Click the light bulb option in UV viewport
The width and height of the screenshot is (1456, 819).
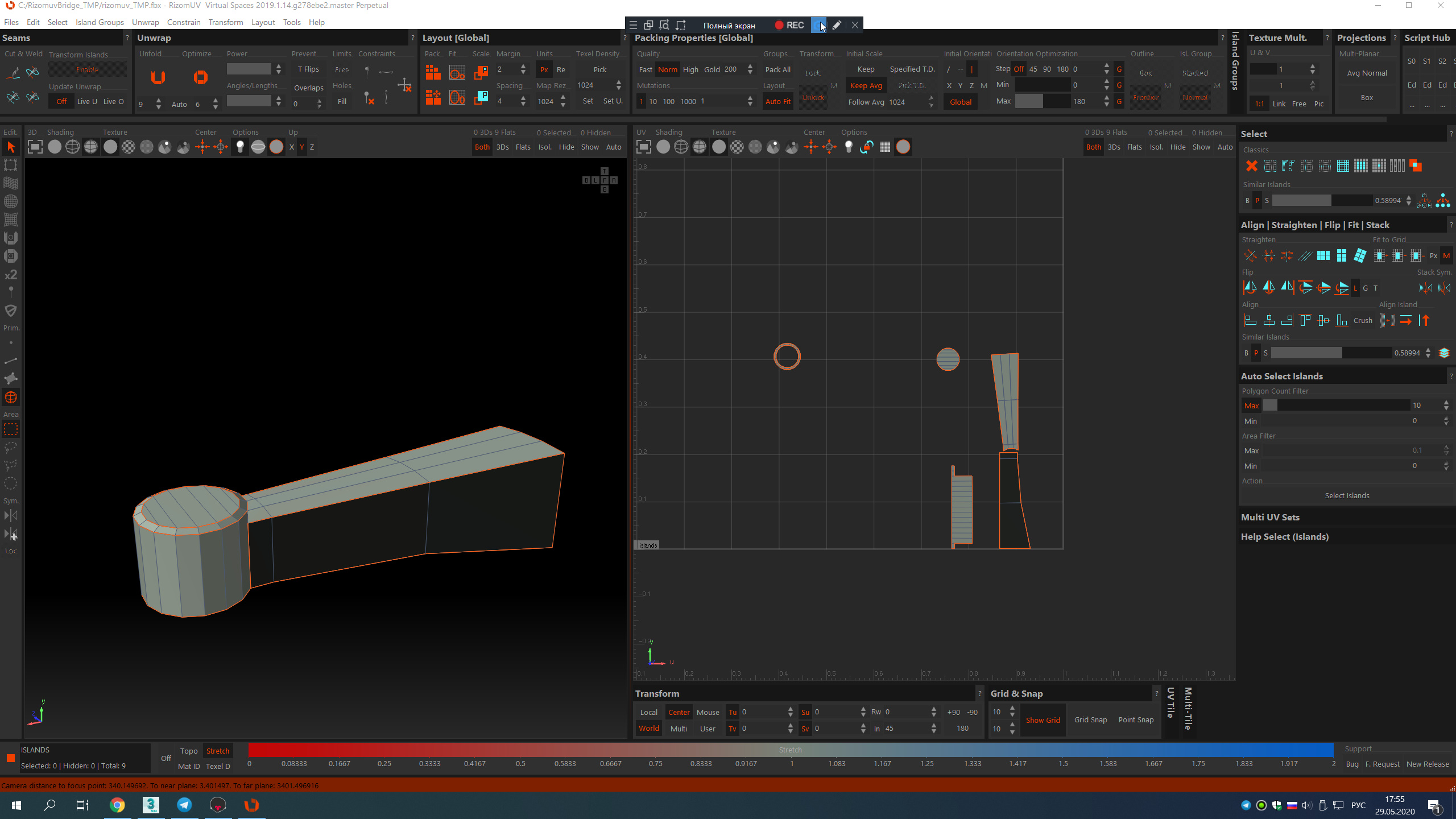click(849, 147)
